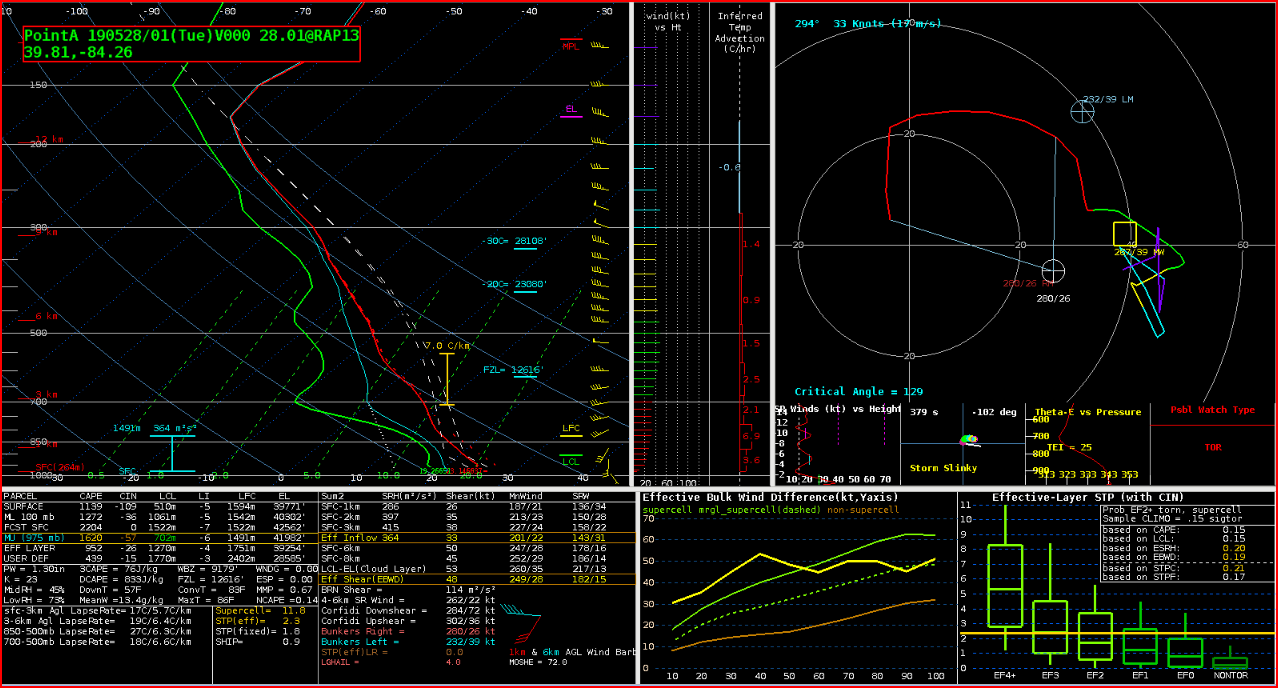The width and height of the screenshot is (1278, 688).
Task: Click the yellow 7.0 C/km lapse rate bracket
Action: (x=449, y=381)
